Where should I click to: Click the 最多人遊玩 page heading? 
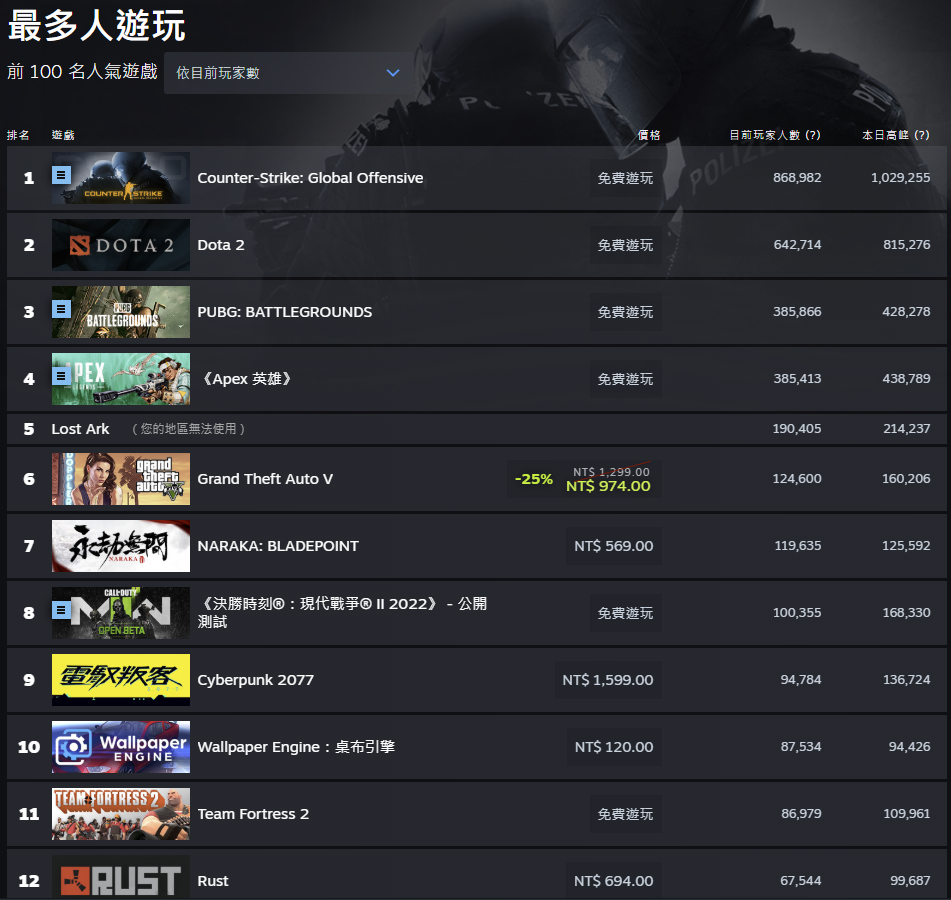coord(96,25)
